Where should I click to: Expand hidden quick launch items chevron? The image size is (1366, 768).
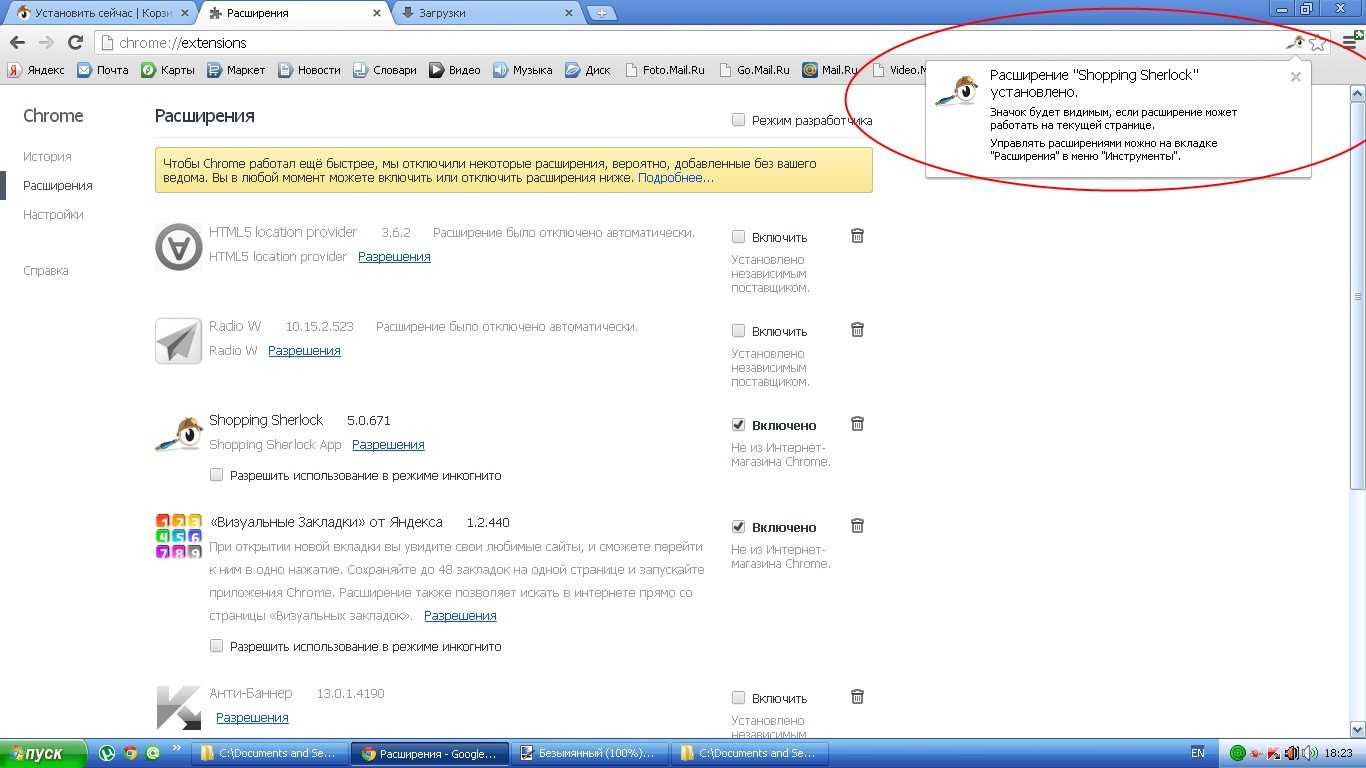click(x=177, y=748)
